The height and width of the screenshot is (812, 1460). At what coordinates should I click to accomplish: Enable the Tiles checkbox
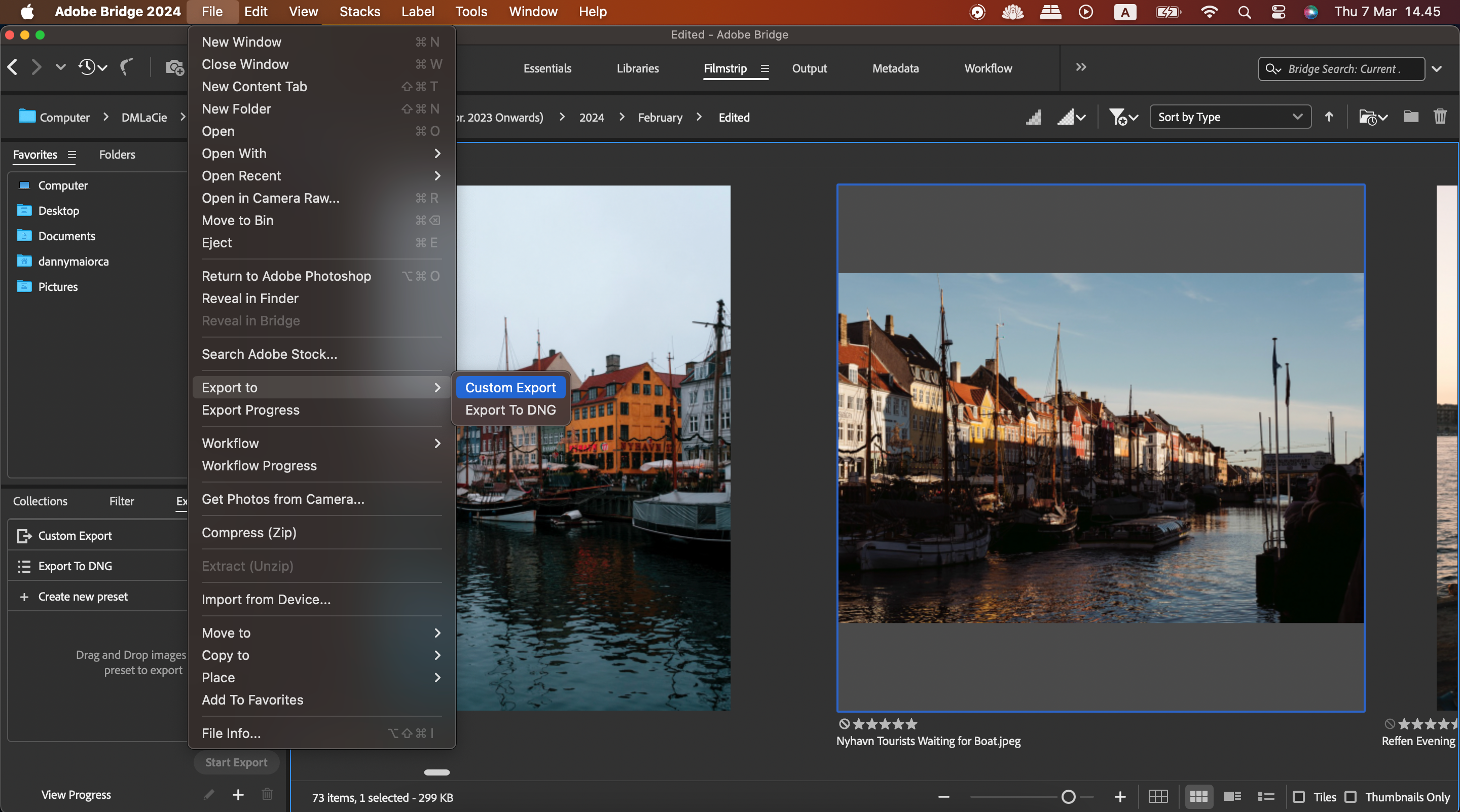point(1300,796)
